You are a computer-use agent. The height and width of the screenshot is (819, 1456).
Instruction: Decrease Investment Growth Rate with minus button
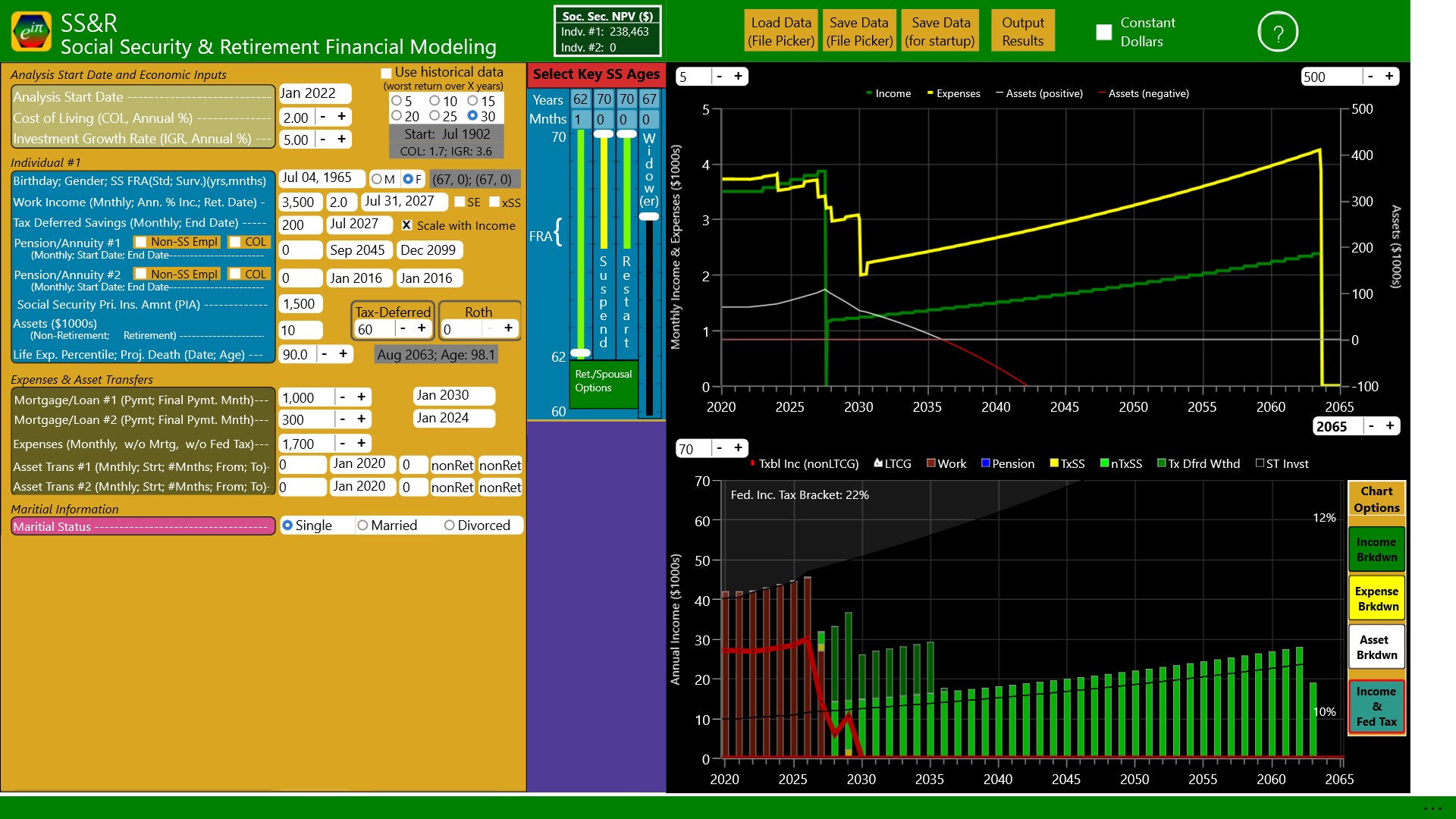[323, 140]
